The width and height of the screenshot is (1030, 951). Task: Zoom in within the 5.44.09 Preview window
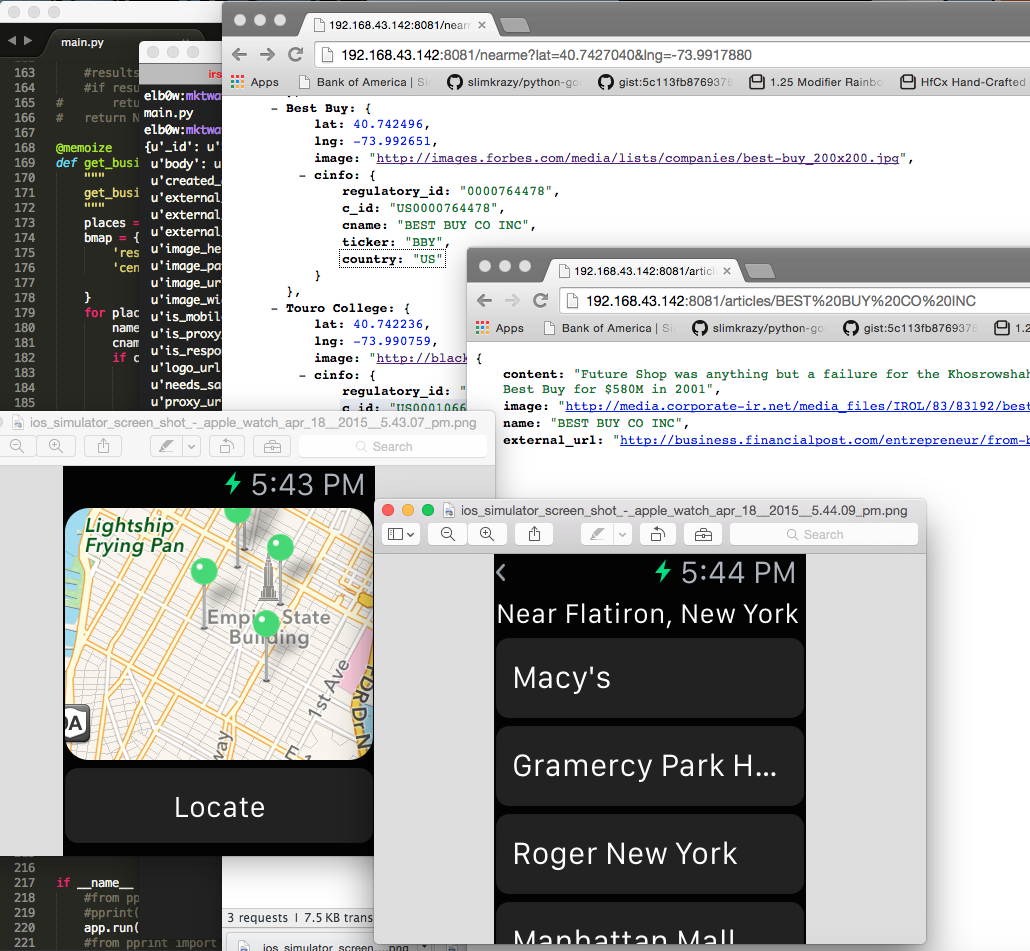pyautogui.click(x=487, y=535)
